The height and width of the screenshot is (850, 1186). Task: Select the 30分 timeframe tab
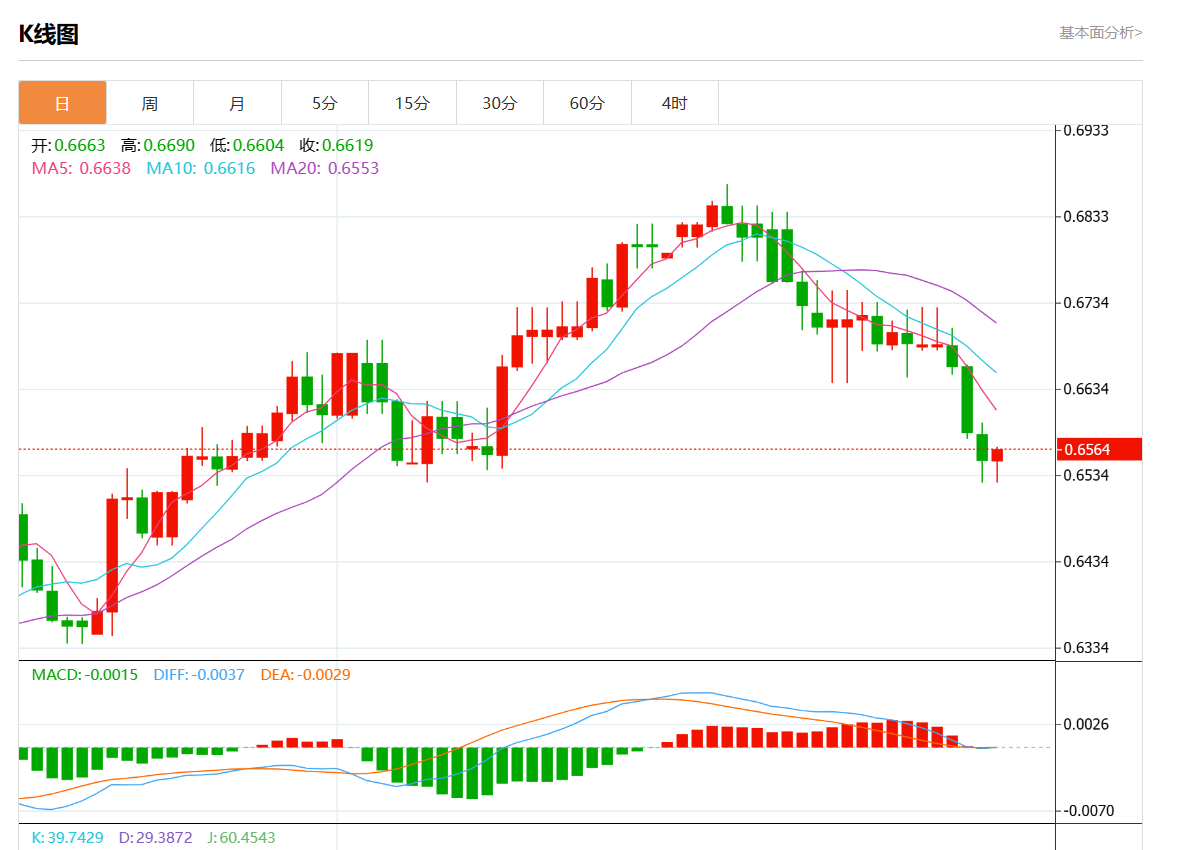(x=499, y=103)
